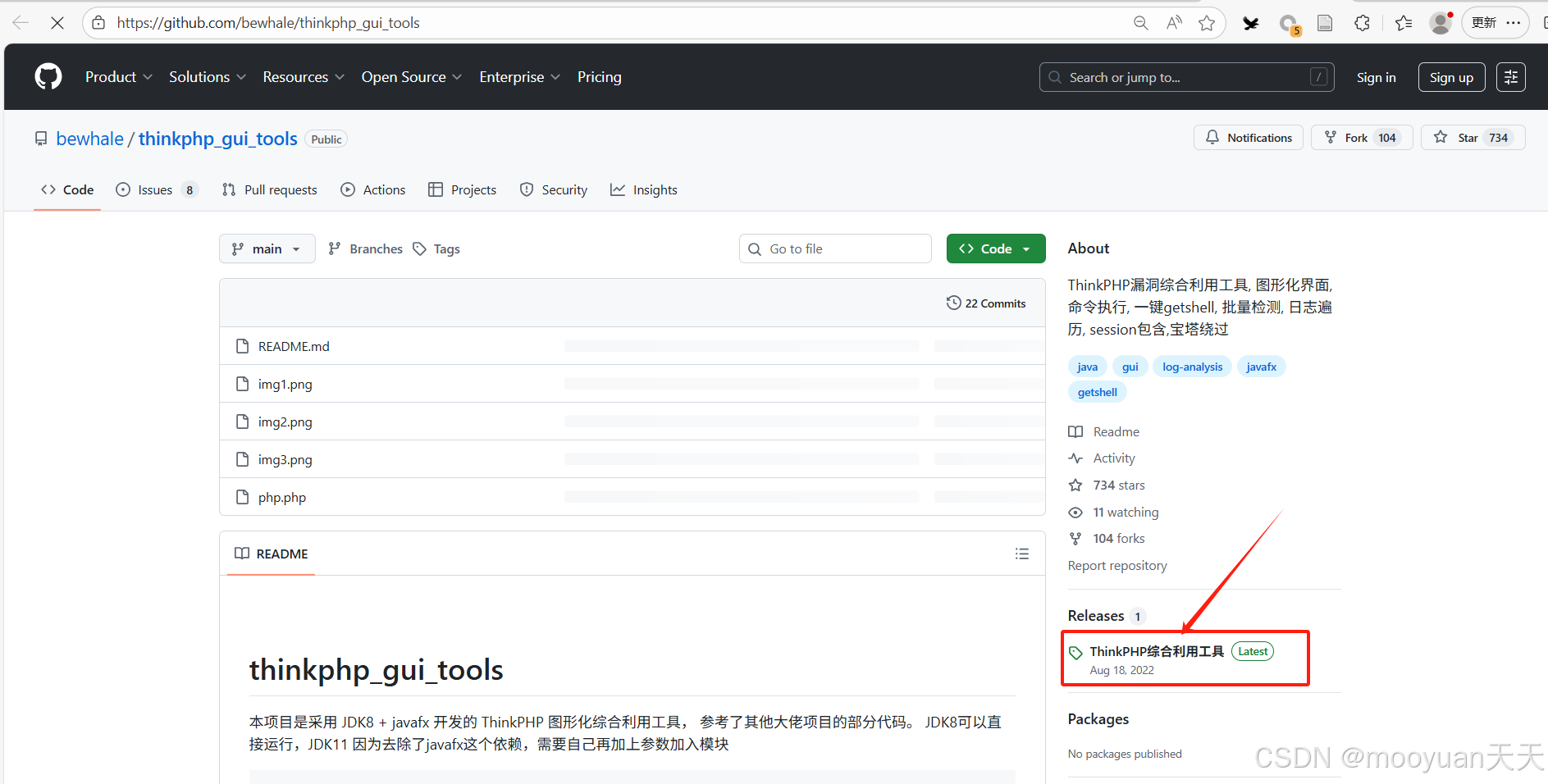The width and height of the screenshot is (1548, 784).
Task: Expand the Open Source menu
Action: [x=412, y=77]
